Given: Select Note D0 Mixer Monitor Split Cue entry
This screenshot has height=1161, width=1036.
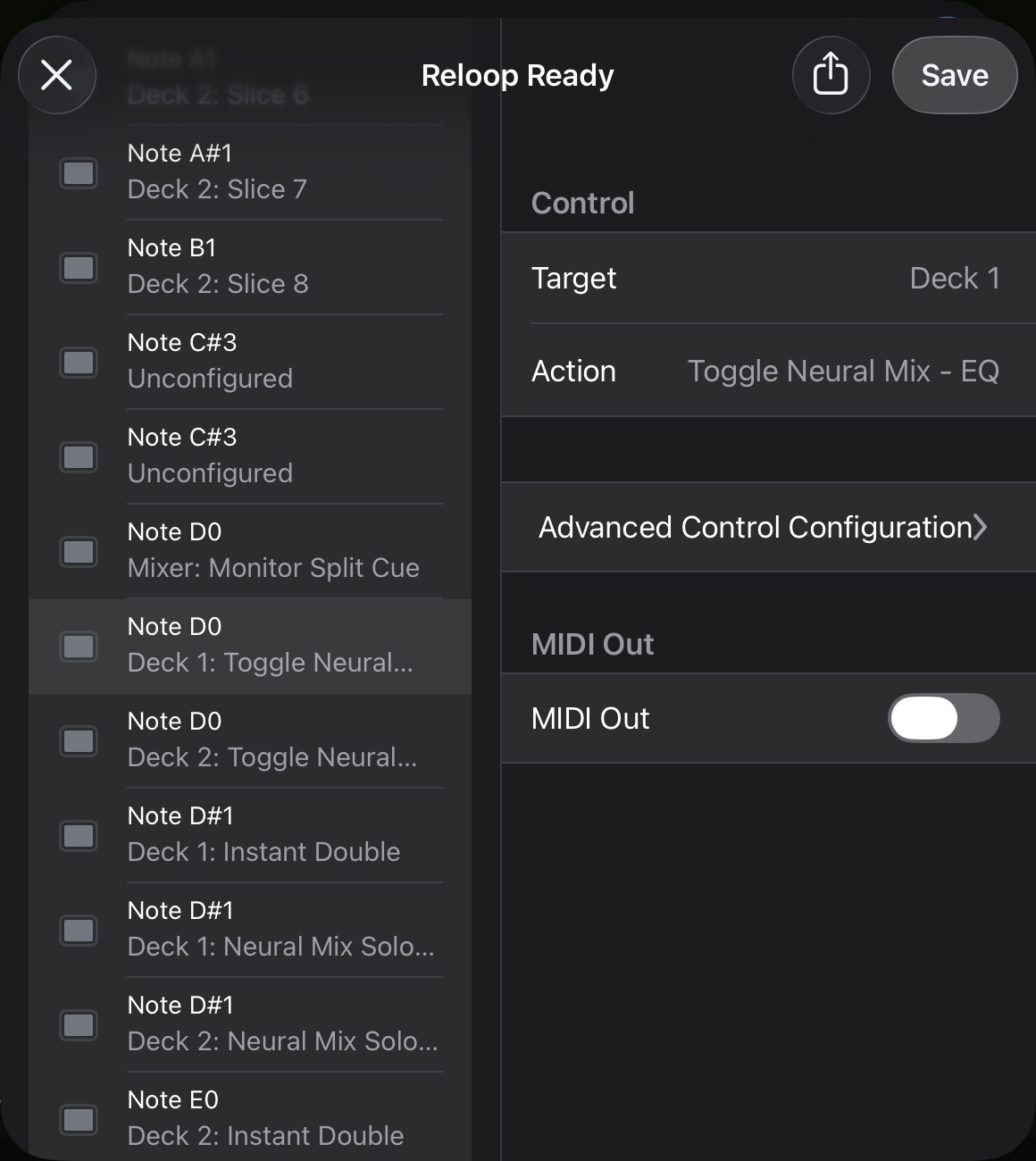Looking at the screenshot, I should [272, 550].
